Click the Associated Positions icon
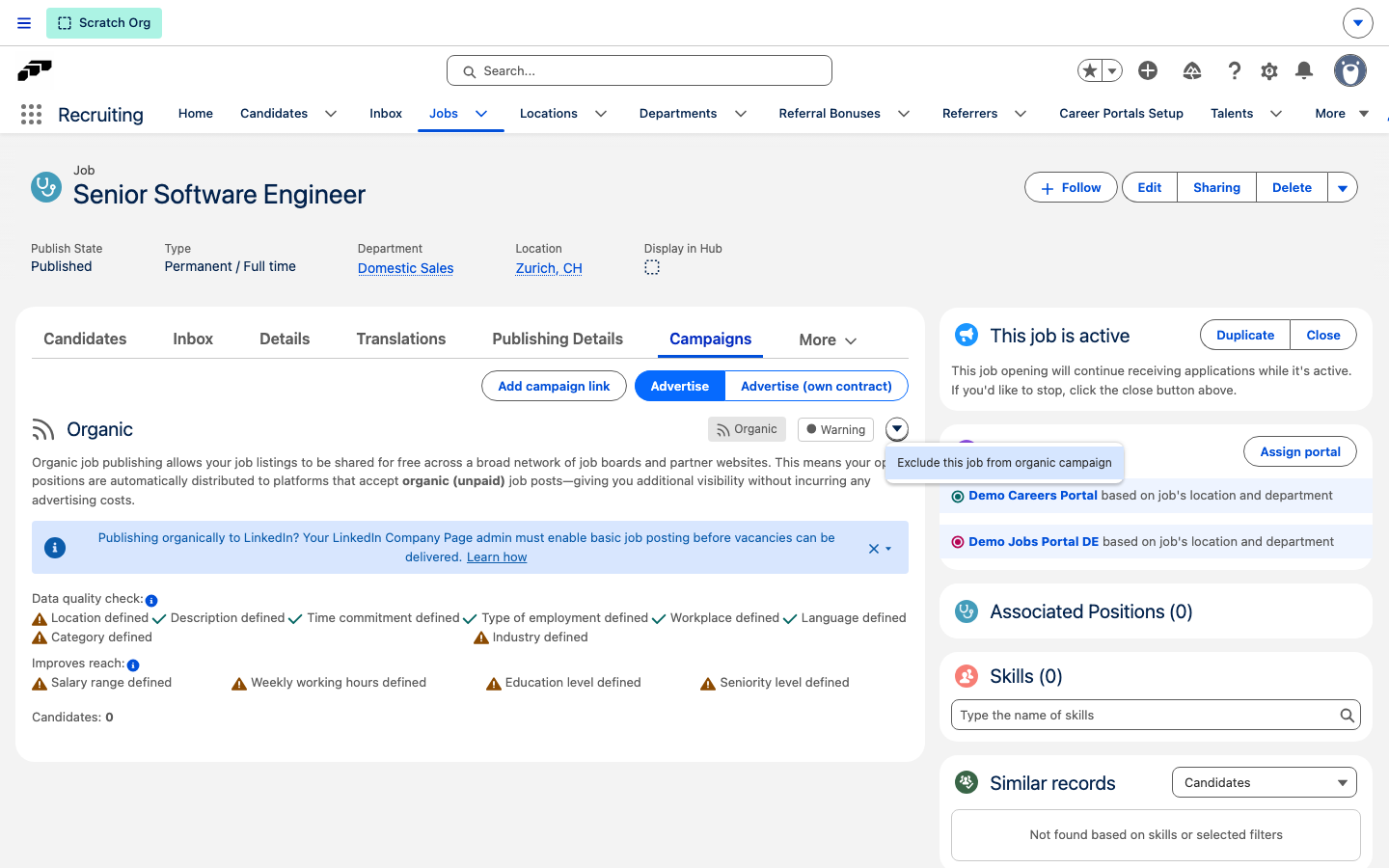This screenshot has height=868, width=1389. coord(966,611)
